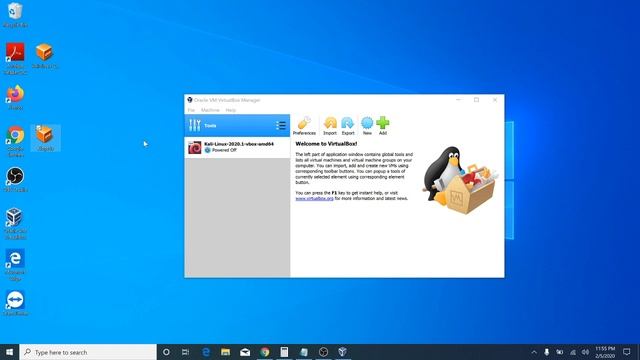Open the Mail app from the taskbar
The height and width of the screenshot is (360, 640).
[x=245, y=352]
